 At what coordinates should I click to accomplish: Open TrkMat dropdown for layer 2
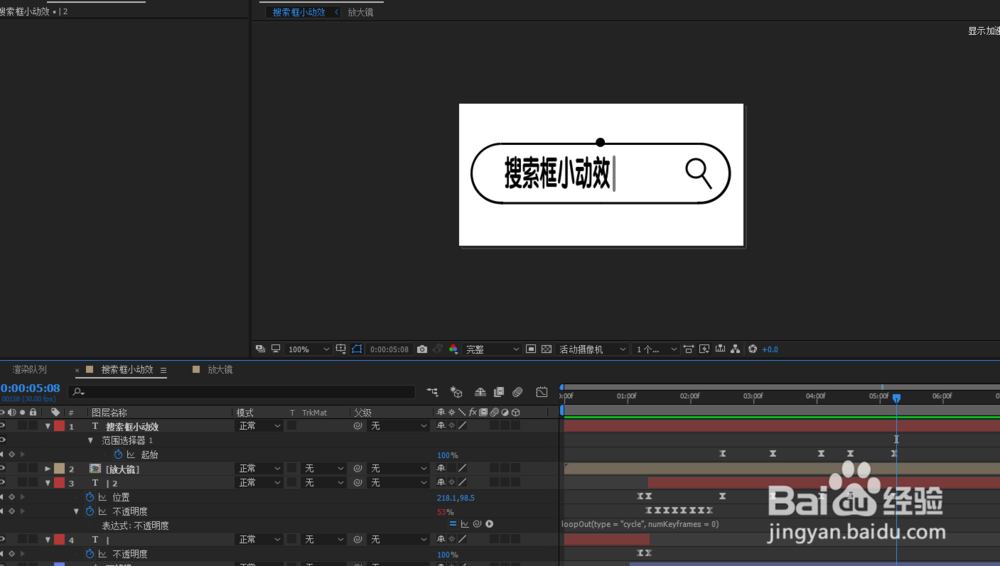[322, 468]
